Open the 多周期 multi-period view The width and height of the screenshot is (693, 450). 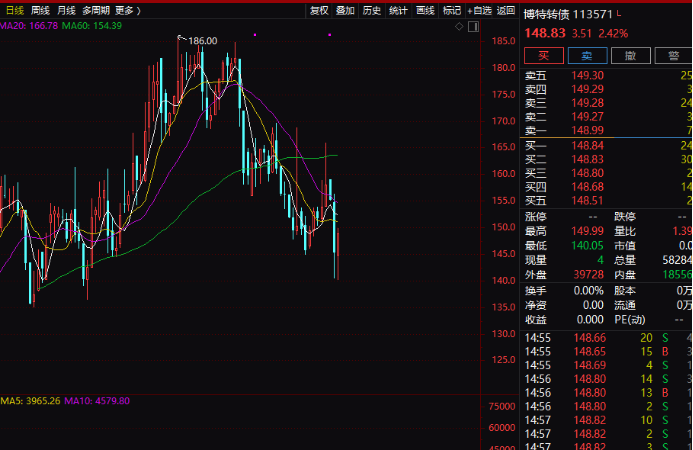(x=96, y=10)
